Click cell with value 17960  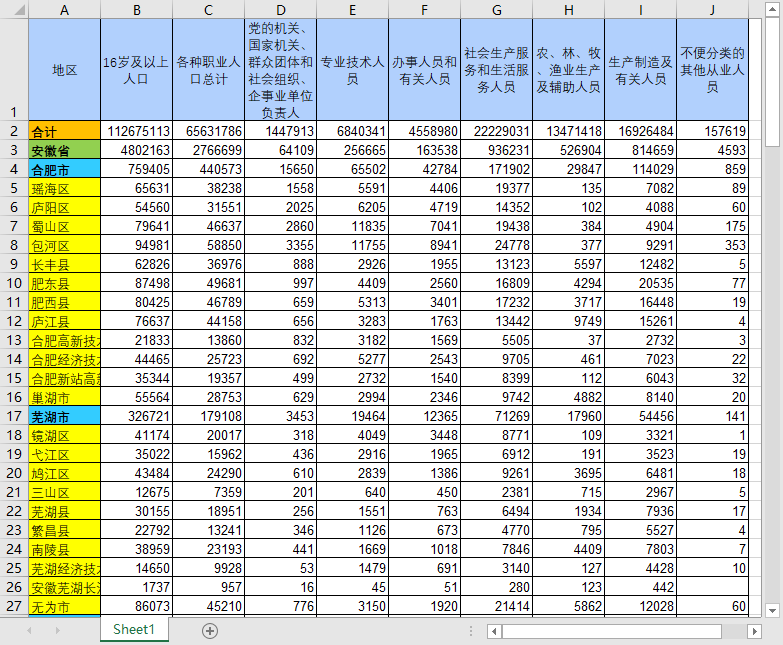pos(568,416)
